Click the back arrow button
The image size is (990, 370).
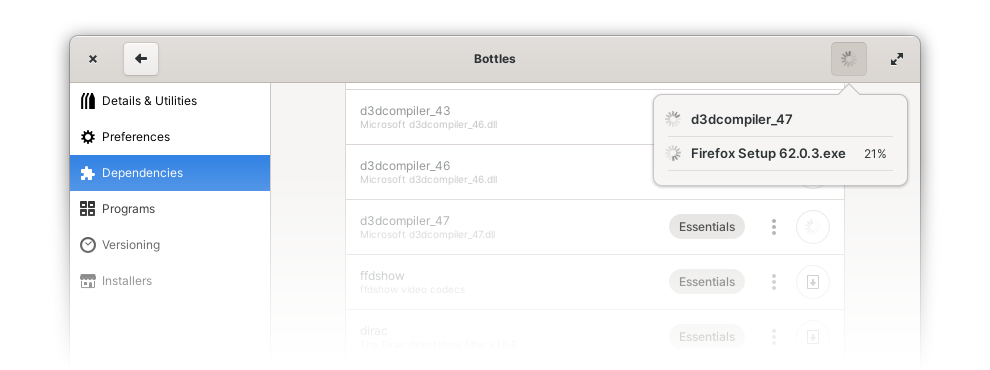point(141,59)
